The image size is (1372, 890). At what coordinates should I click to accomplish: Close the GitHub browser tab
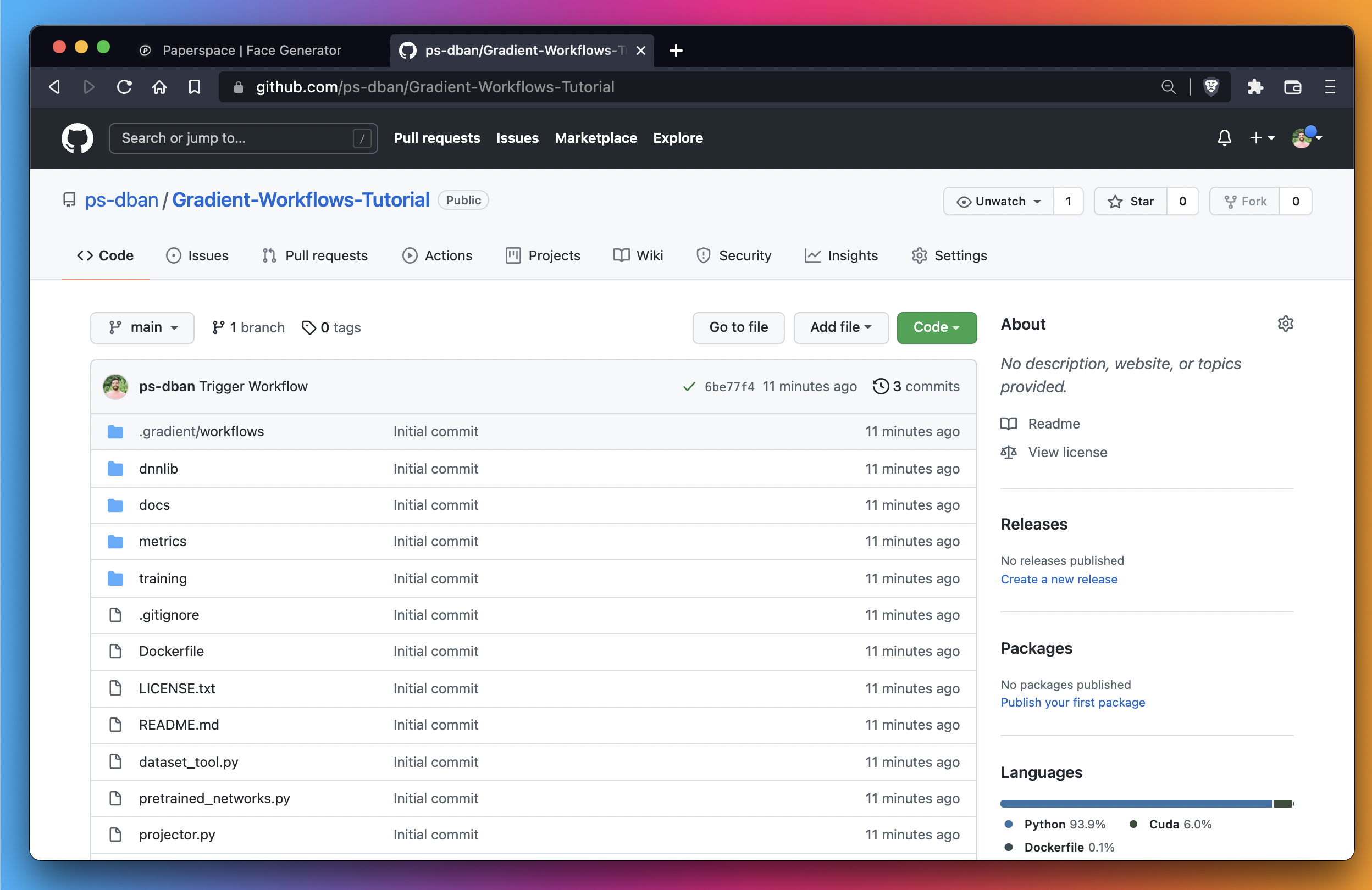(x=640, y=51)
